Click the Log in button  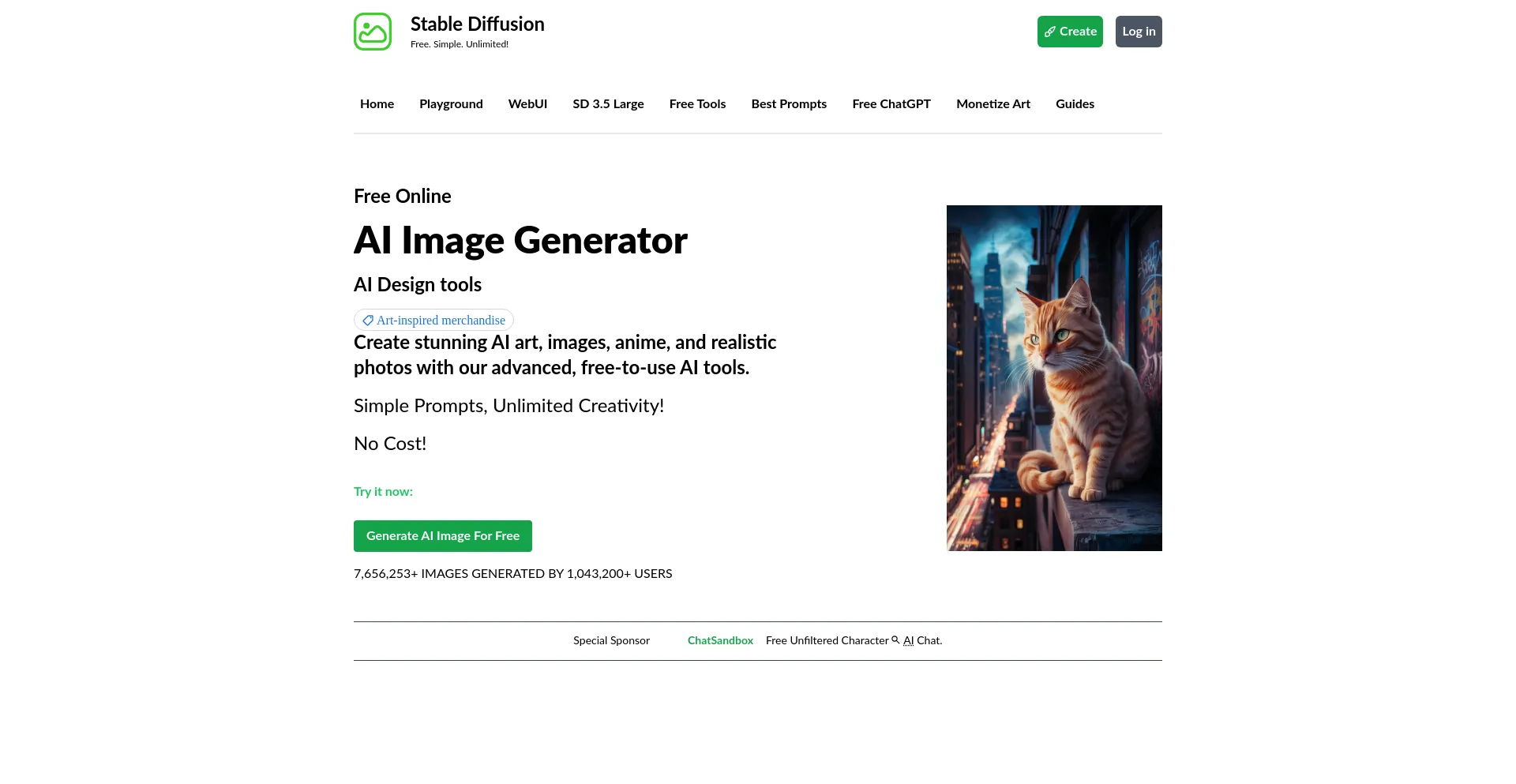pyautogui.click(x=1138, y=32)
